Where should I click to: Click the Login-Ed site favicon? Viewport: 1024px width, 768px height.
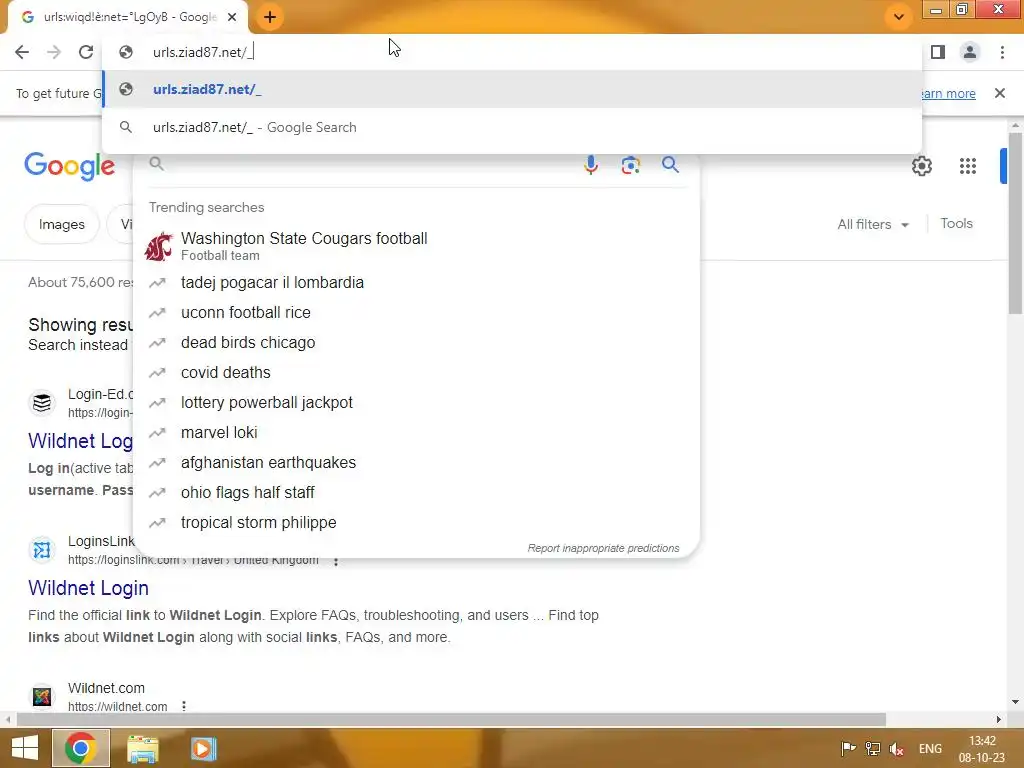coord(42,403)
